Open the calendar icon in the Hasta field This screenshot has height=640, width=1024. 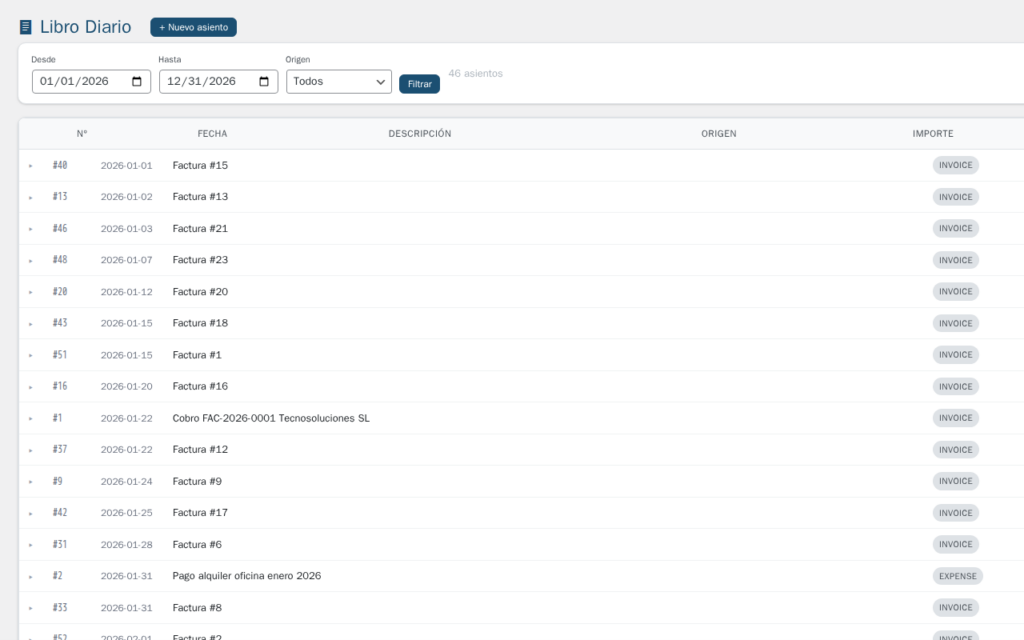click(x=266, y=81)
